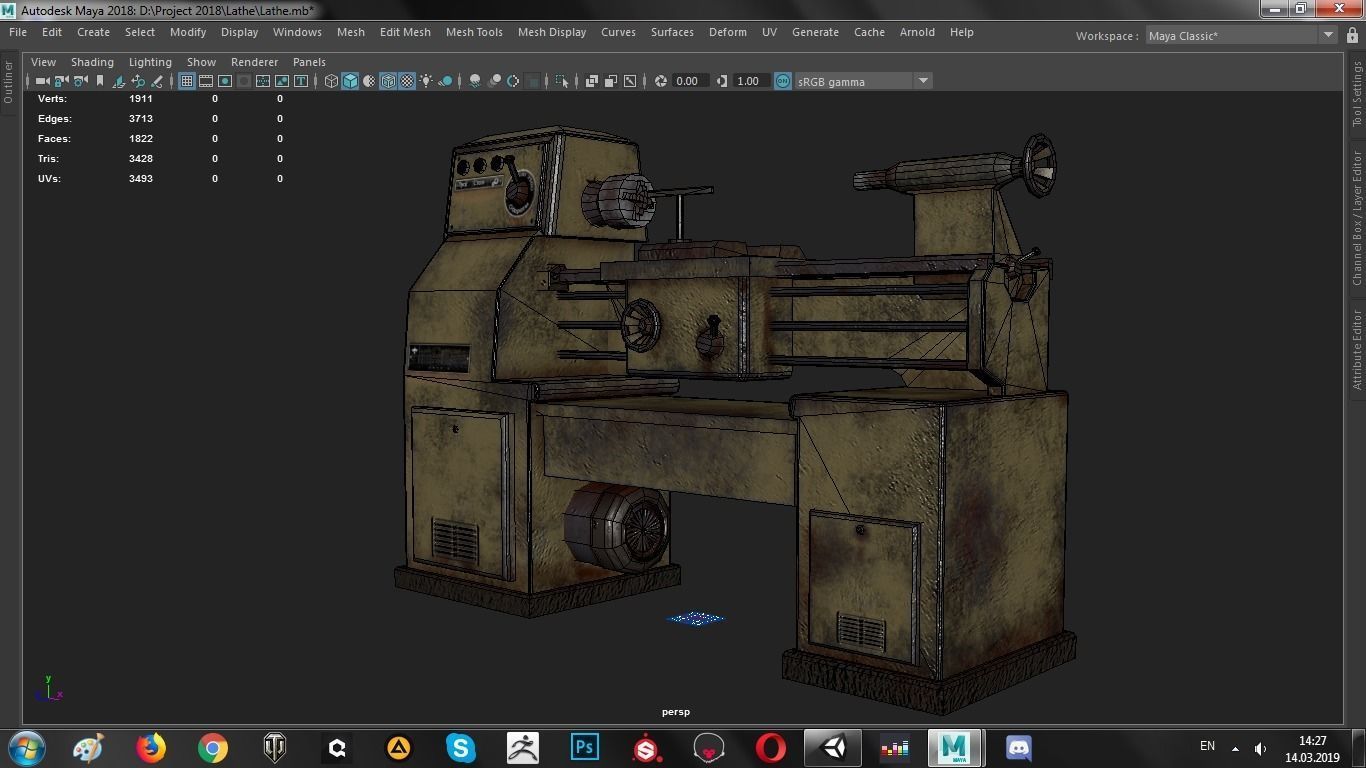Open the panel Panels menu
This screenshot has height=770, width=1366.
309,62
